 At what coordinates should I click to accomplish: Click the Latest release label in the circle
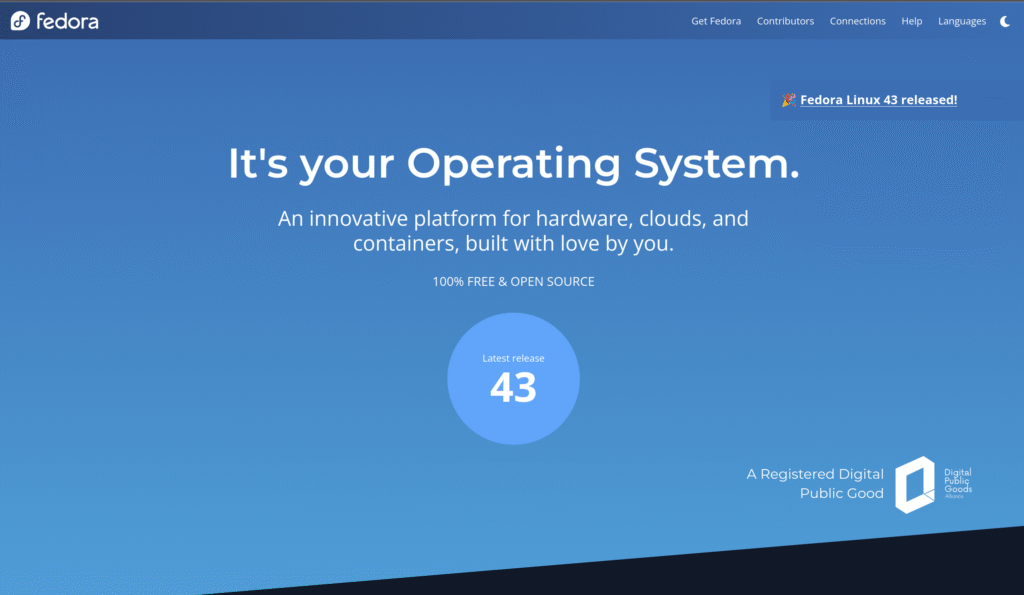(x=513, y=358)
